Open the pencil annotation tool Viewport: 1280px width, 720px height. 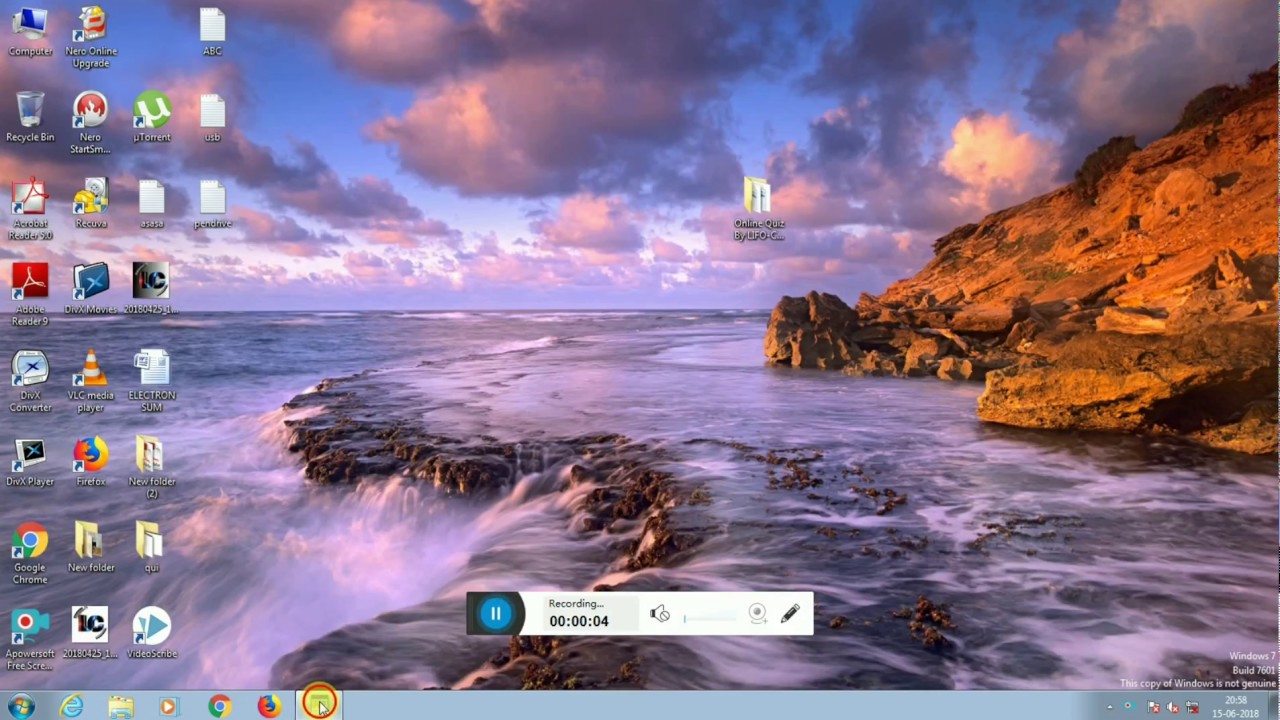(790, 613)
